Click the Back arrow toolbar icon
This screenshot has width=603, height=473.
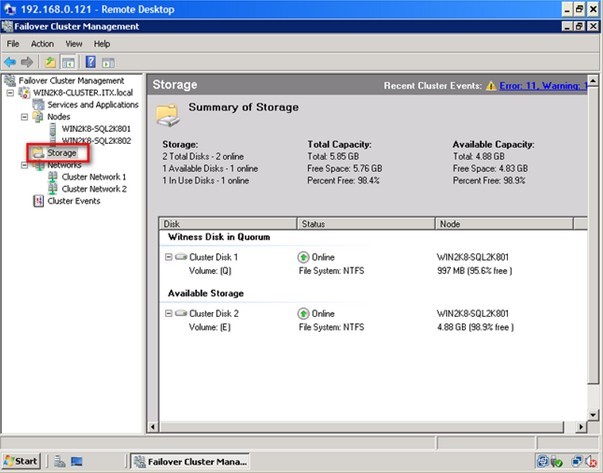tap(10, 62)
